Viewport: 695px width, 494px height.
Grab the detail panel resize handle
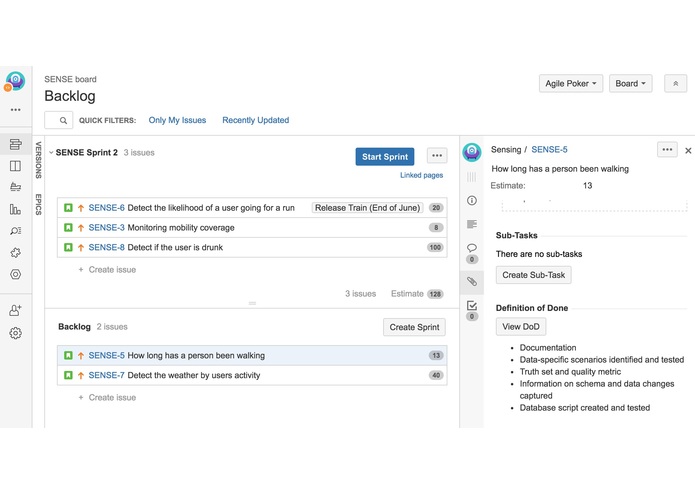(x=472, y=177)
